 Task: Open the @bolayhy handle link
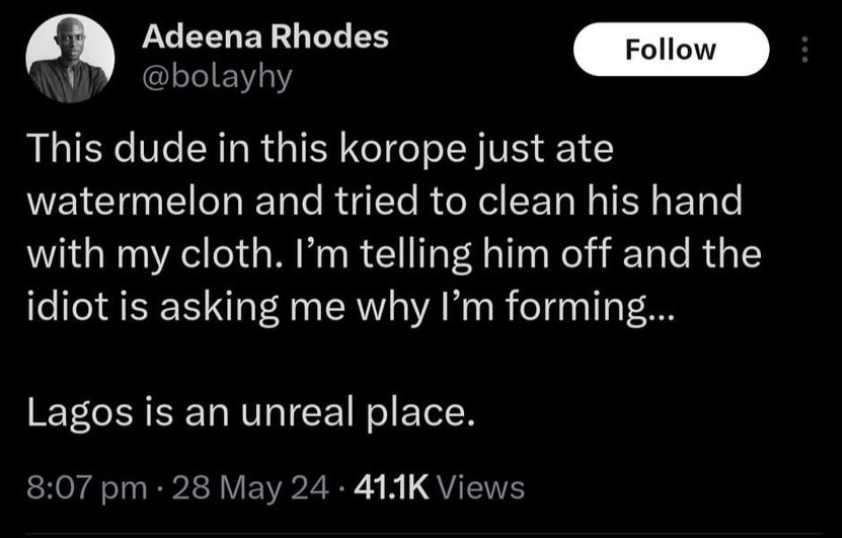[x=218, y=77]
